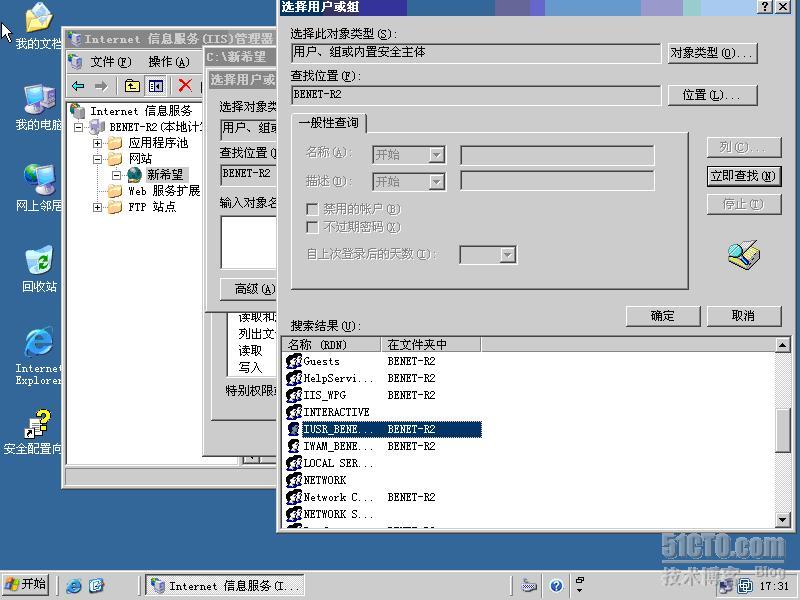800x600 pixels.
Task: Open the description condition dropdown
Action: click(x=437, y=182)
